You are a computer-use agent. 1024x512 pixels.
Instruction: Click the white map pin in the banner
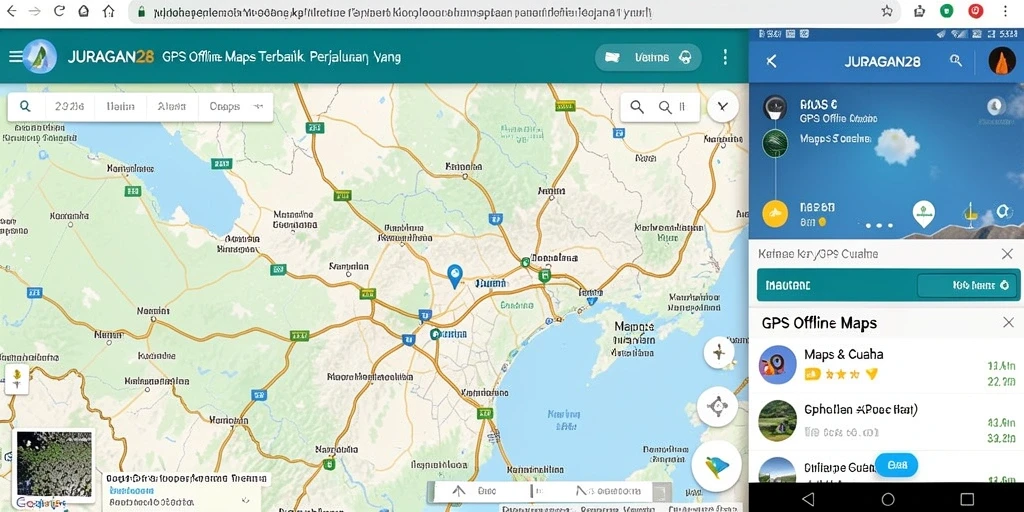click(x=923, y=214)
